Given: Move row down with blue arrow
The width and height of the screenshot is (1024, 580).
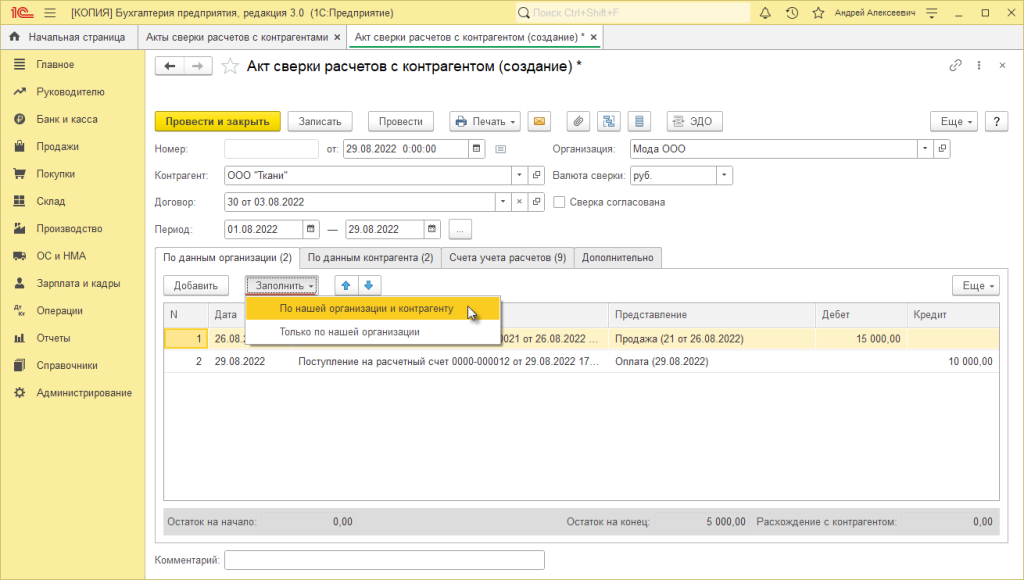Looking at the screenshot, I should coord(367,285).
